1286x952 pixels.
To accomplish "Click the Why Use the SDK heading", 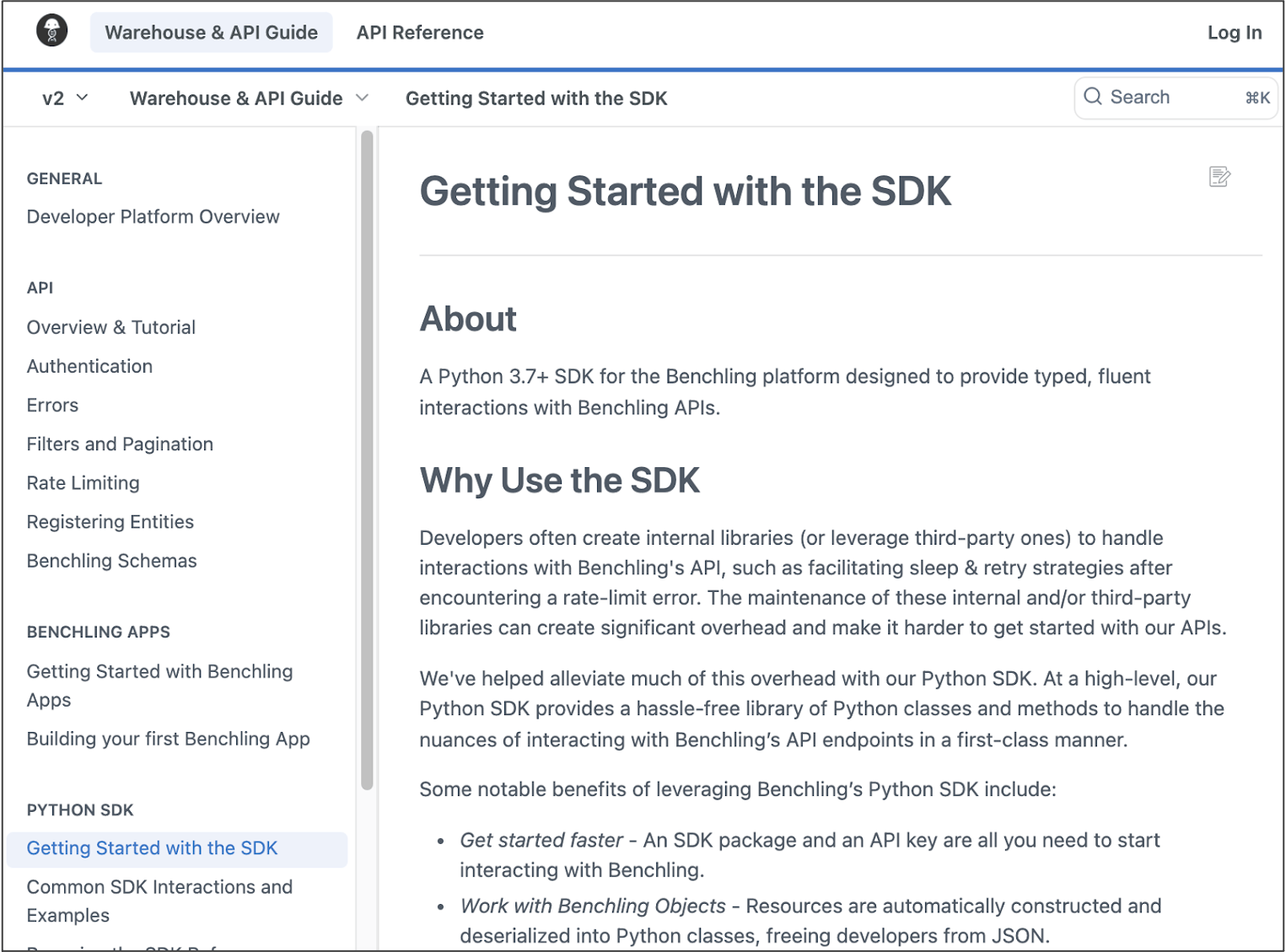I will pyautogui.click(x=559, y=481).
